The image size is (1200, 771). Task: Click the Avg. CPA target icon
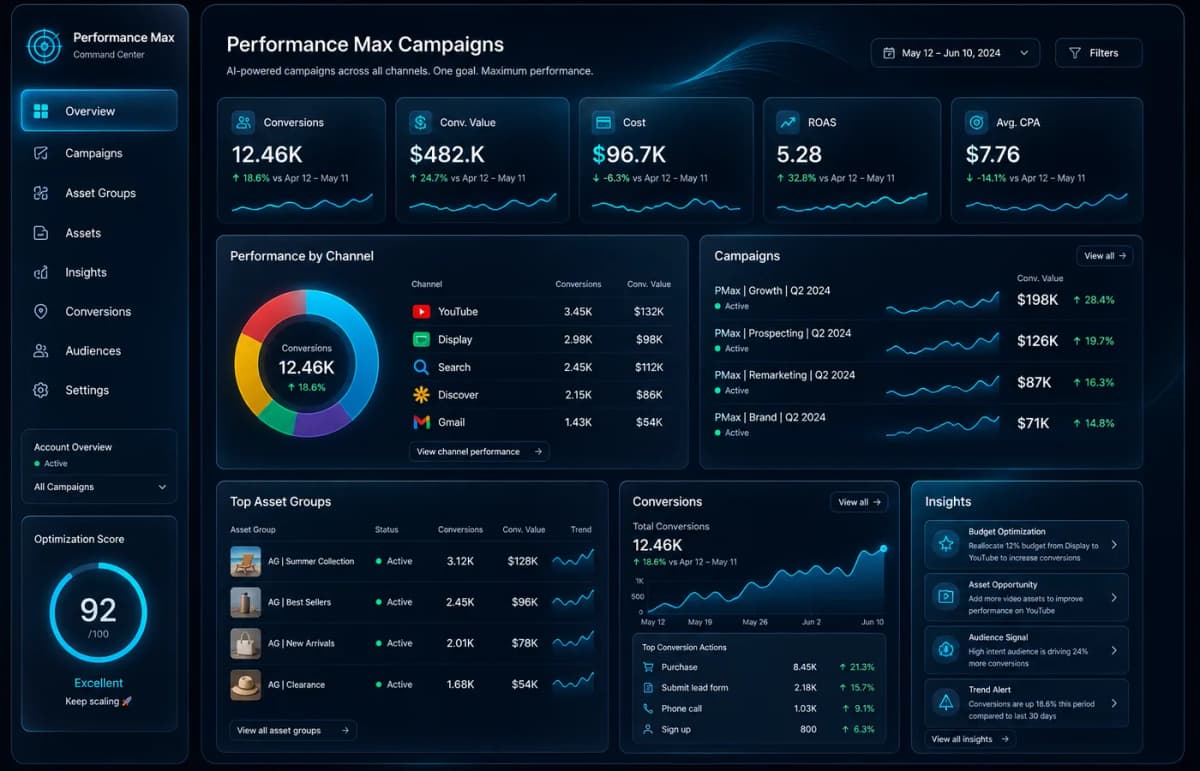tap(976, 122)
